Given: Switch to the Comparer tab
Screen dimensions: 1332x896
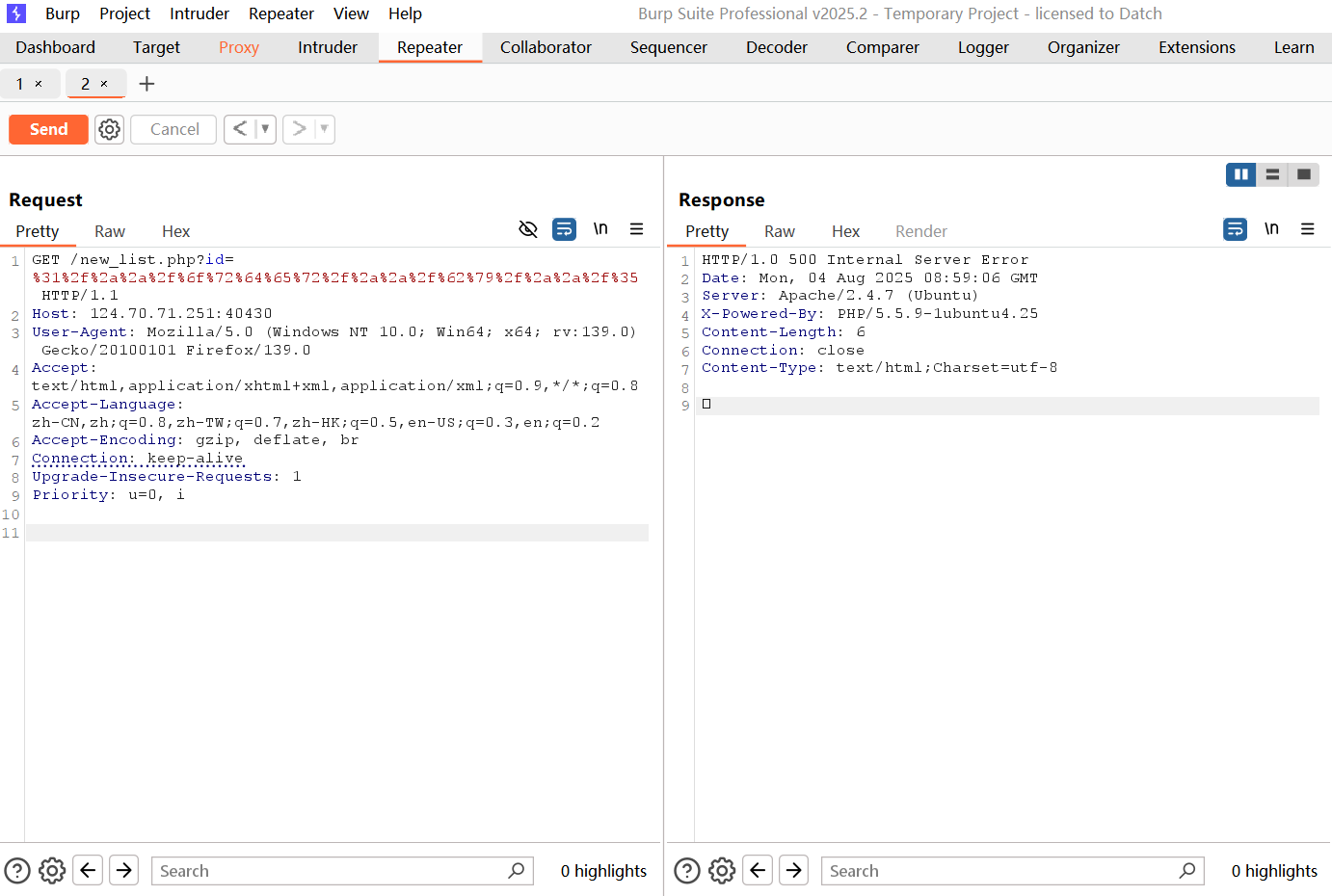Looking at the screenshot, I should pyautogui.click(x=883, y=47).
